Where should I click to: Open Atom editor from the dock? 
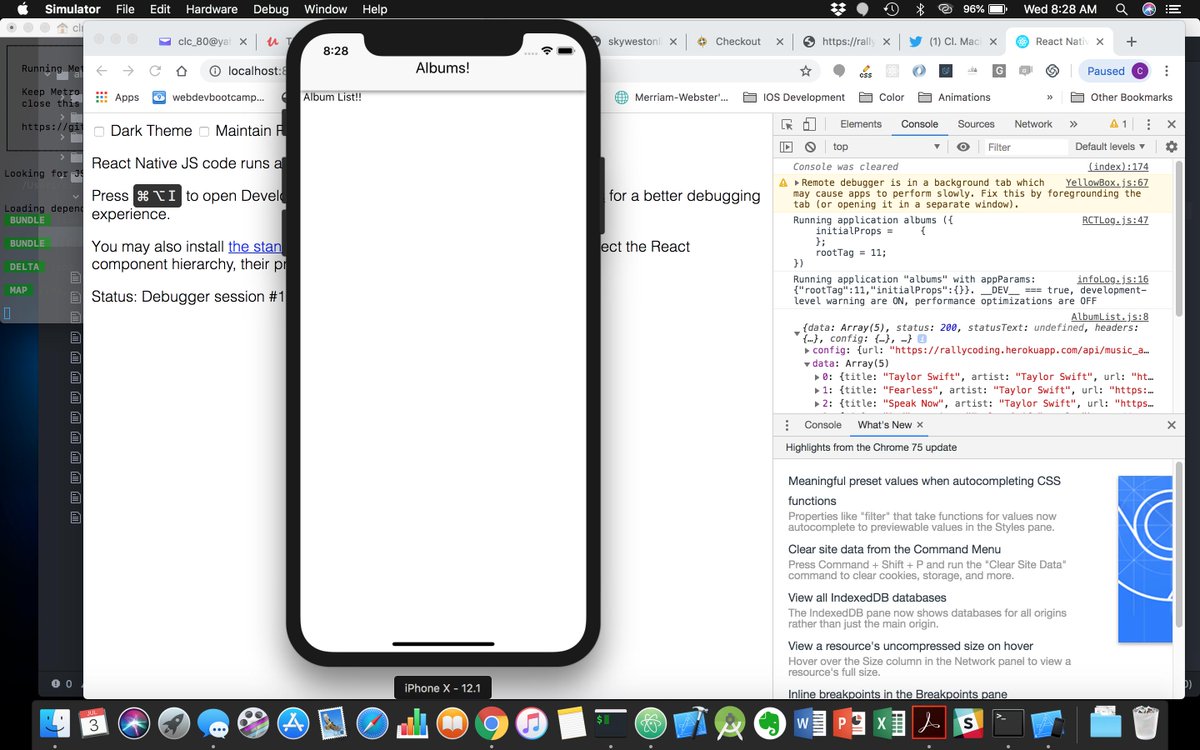(x=651, y=722)
